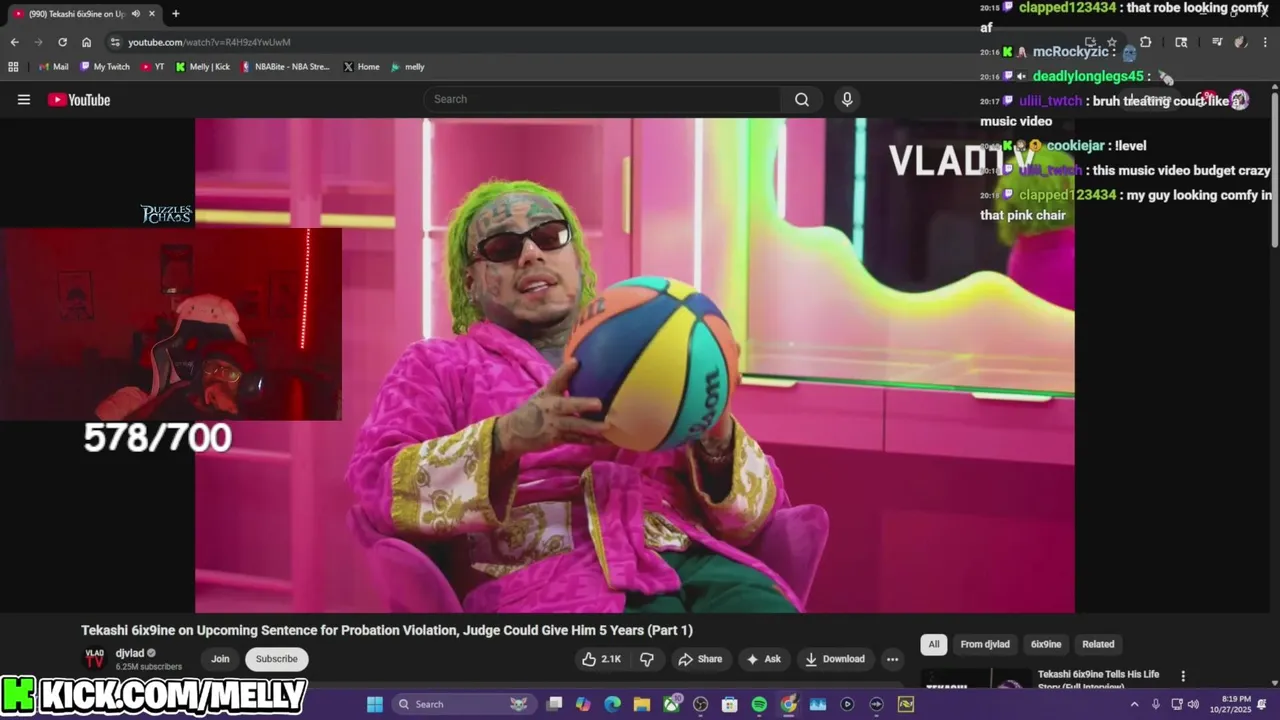Open djvlad channel name link

[x=130, y=653]
